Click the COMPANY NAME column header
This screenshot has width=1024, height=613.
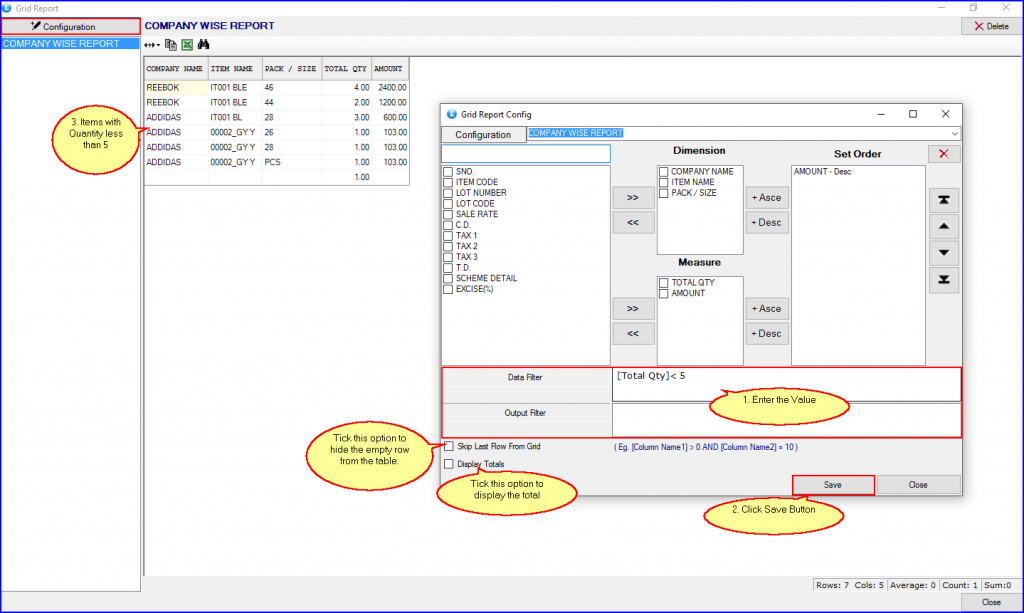click(175, 69)
